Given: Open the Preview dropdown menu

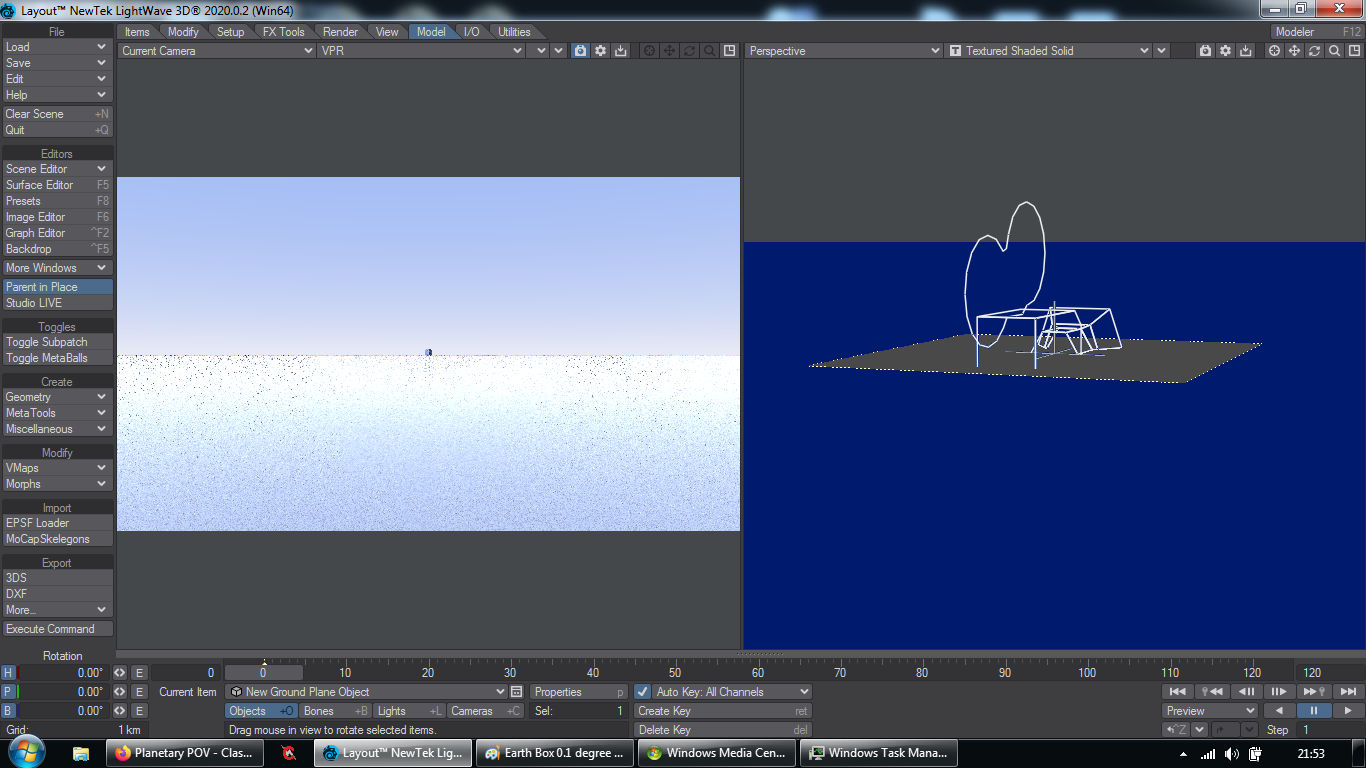Looking at the screenshot, I should coord(1210,711).
